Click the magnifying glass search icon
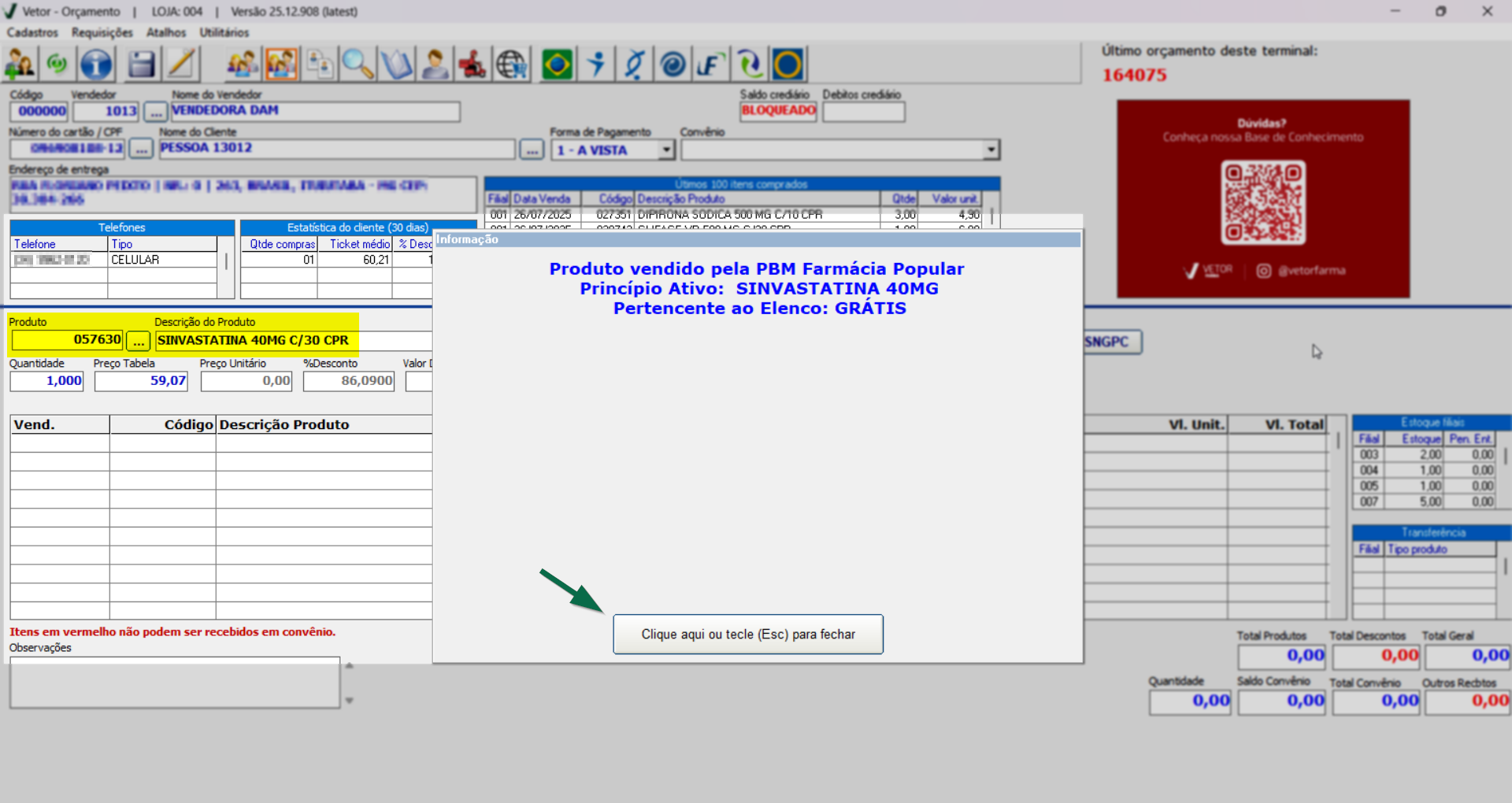This screenshot has width=1512, height=803. pos(358,65)
